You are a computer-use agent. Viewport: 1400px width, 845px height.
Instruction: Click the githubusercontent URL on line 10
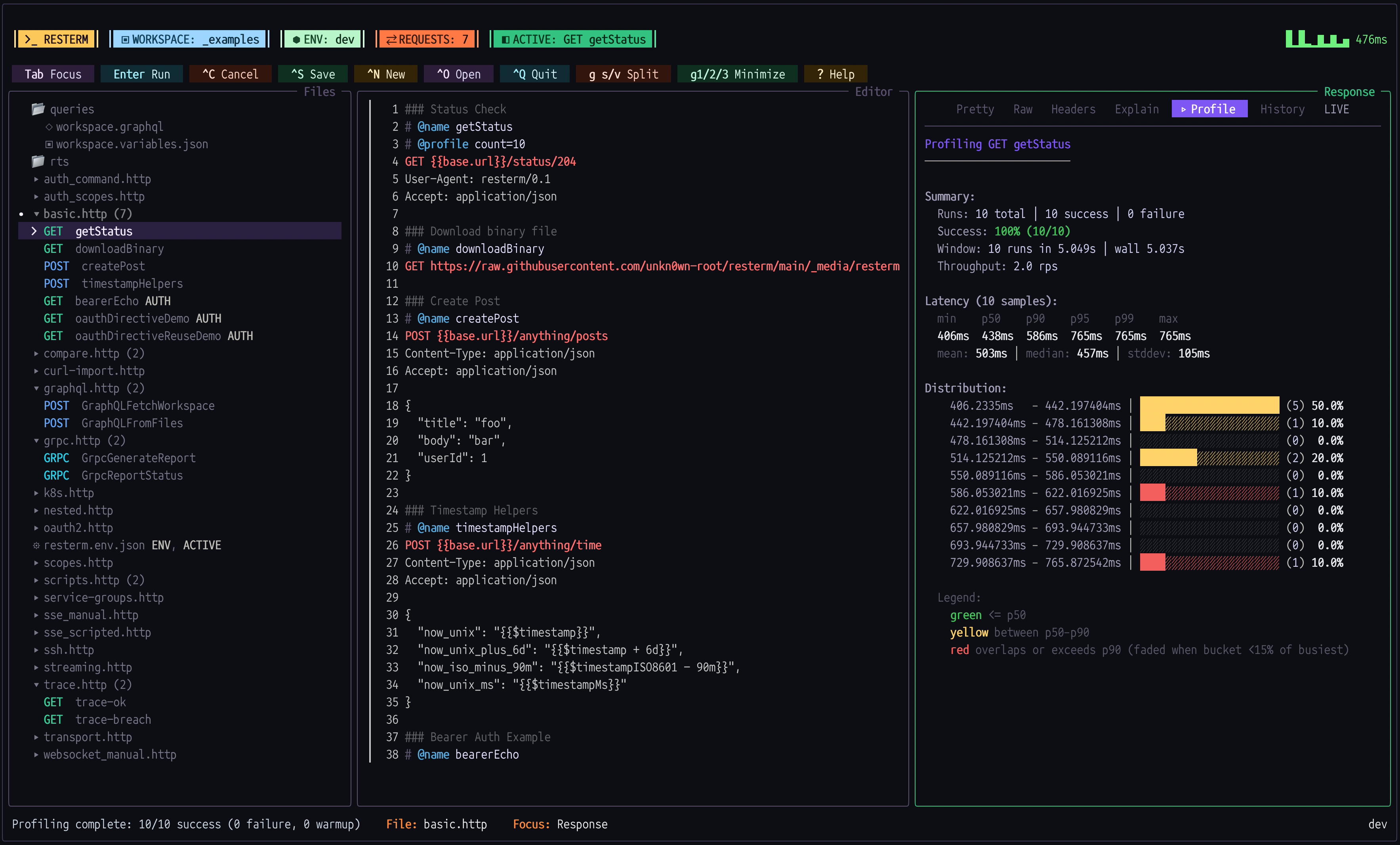[665, 266]
